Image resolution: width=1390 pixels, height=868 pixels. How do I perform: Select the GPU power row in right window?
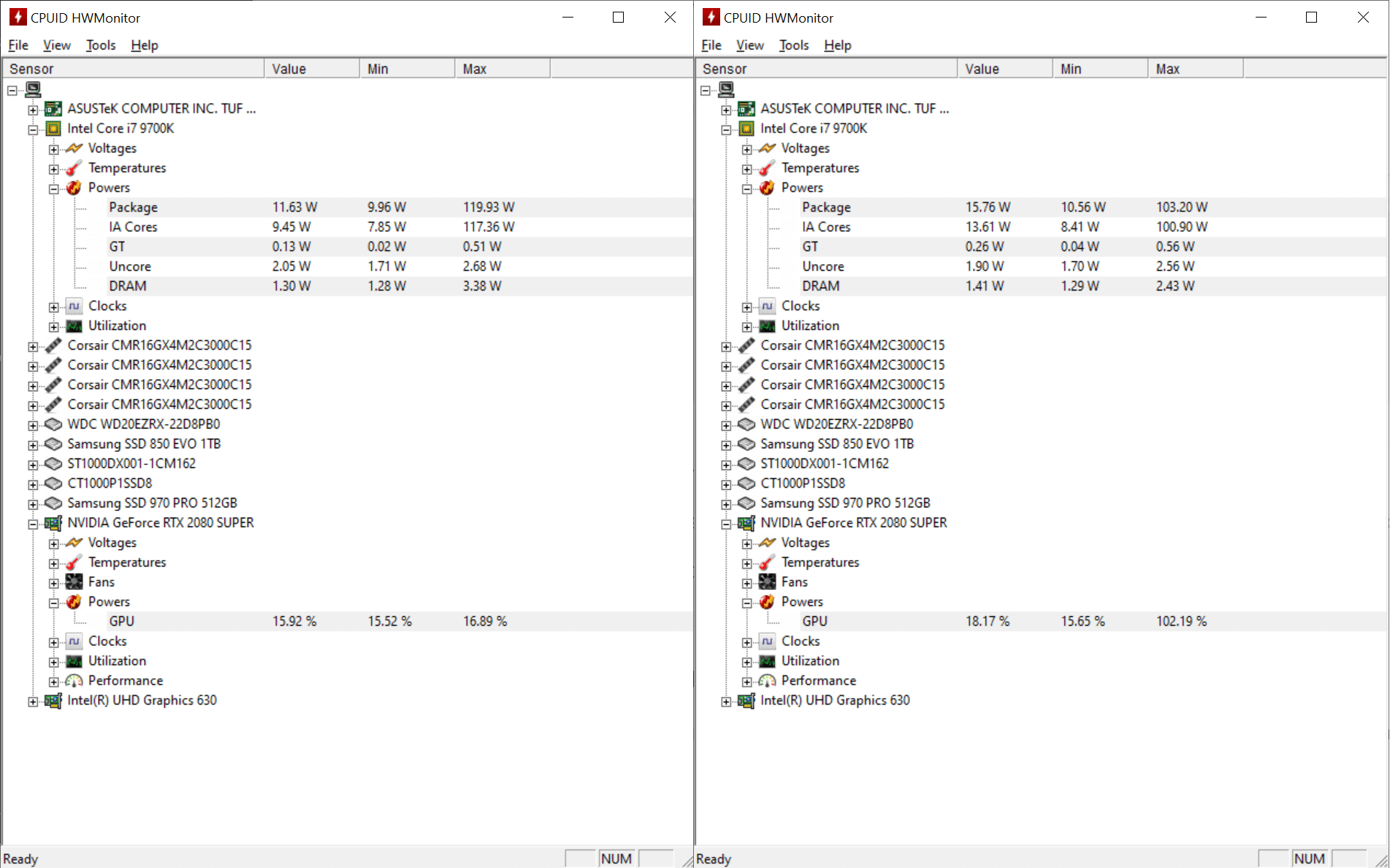[814, 621]
